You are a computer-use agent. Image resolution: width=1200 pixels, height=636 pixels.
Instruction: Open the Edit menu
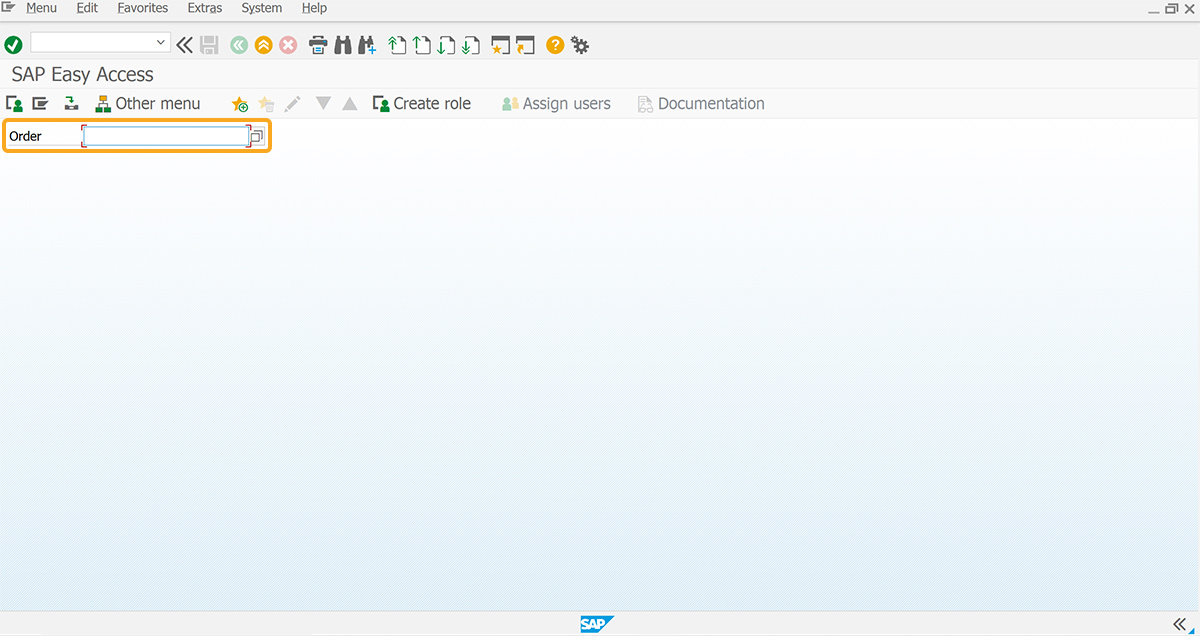click(87, 8)
